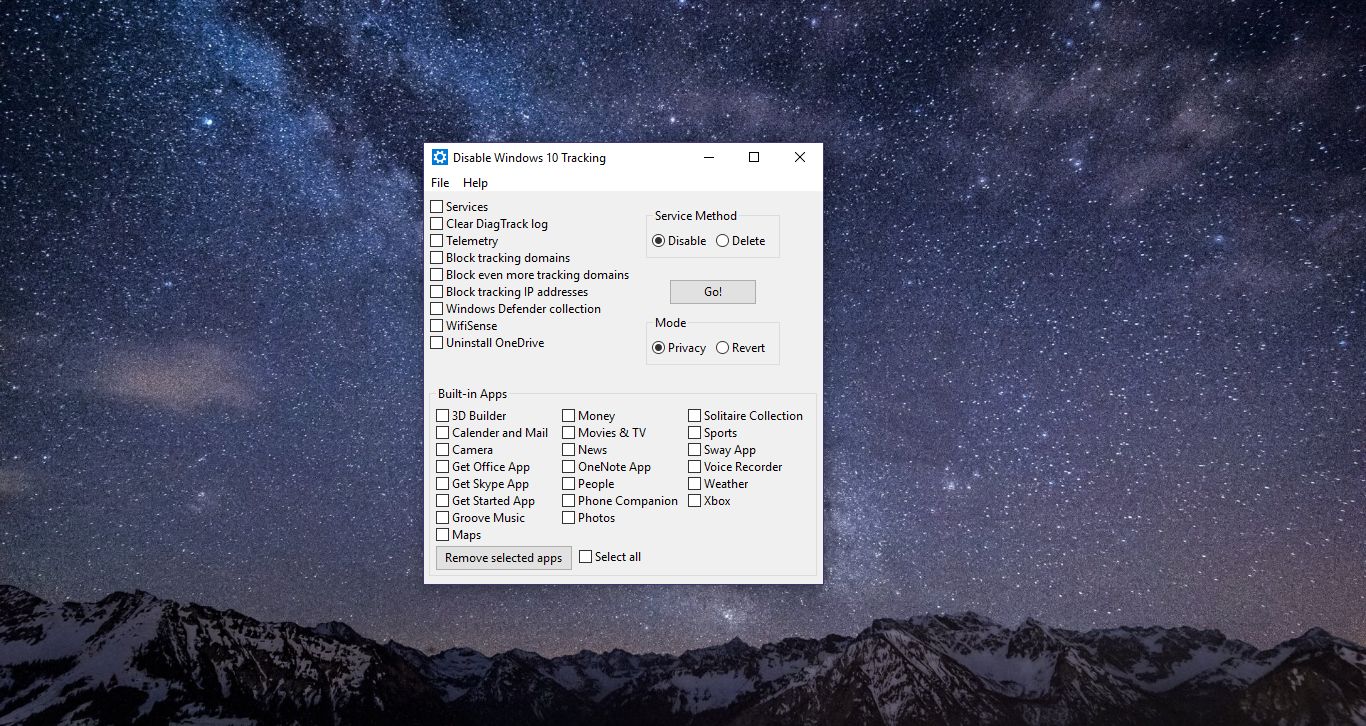Select the News app checkbox
This screenshot has width=1366, height=726.
point(569,450)
